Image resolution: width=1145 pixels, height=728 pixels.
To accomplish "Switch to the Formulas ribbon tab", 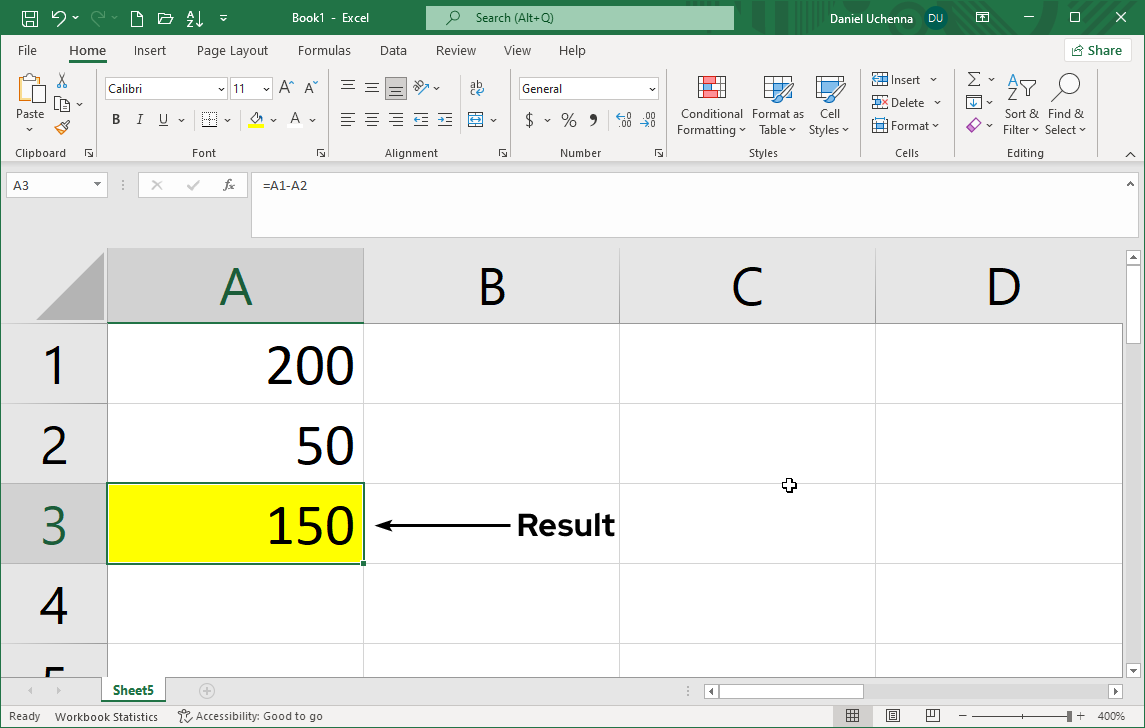I will click(x=324, y=50).
